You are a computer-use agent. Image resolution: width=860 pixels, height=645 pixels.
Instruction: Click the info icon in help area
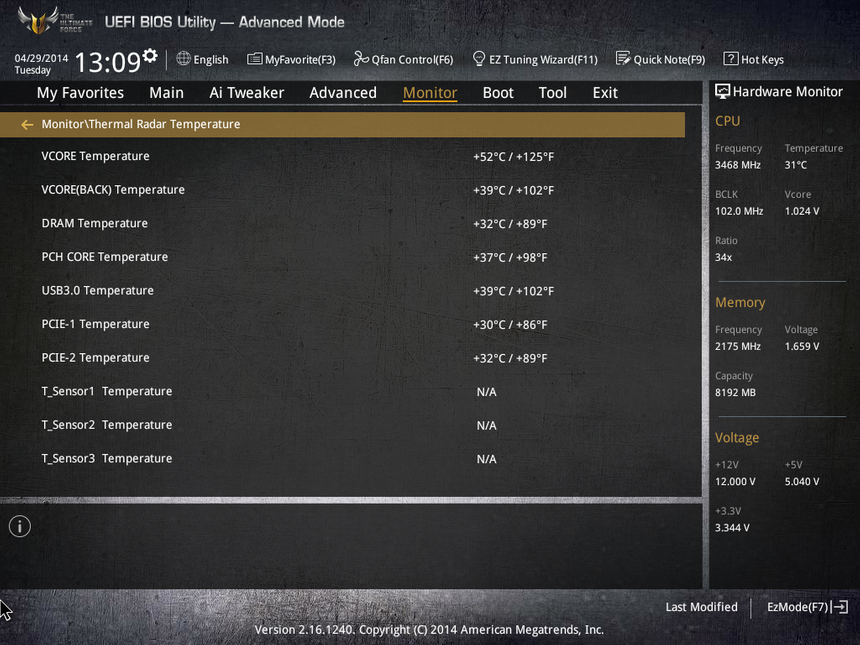(x=20, y=526)
